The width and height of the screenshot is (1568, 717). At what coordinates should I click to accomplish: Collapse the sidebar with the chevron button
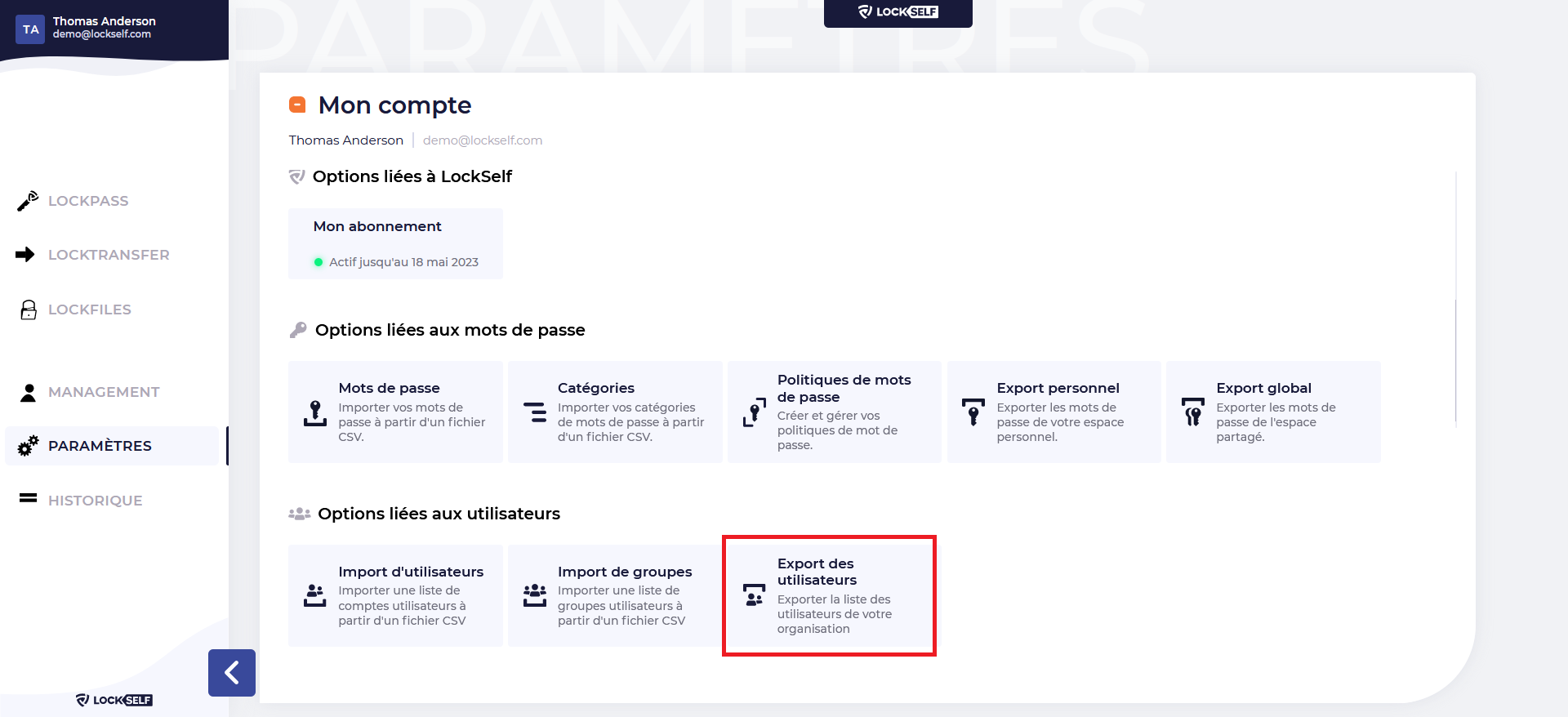pos(232,673)
